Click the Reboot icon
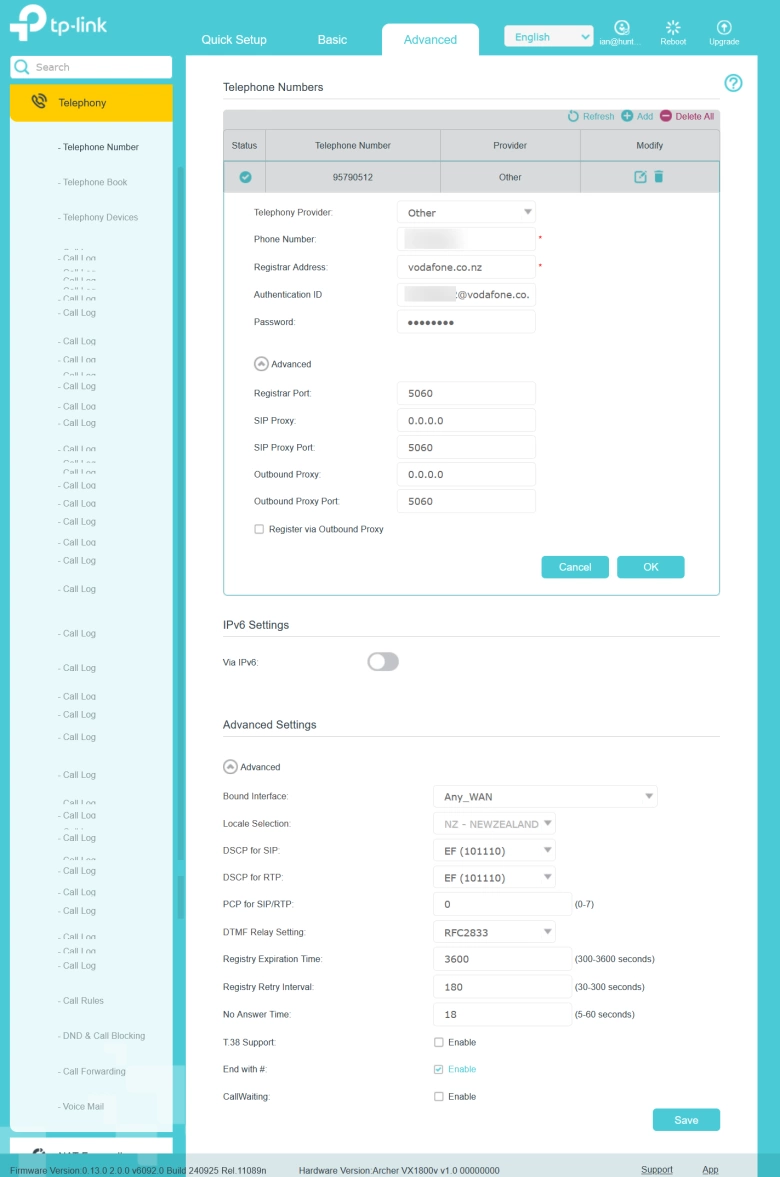Image resolution: width=780 pixels, height=1177 pixels. tap(673, 28)
